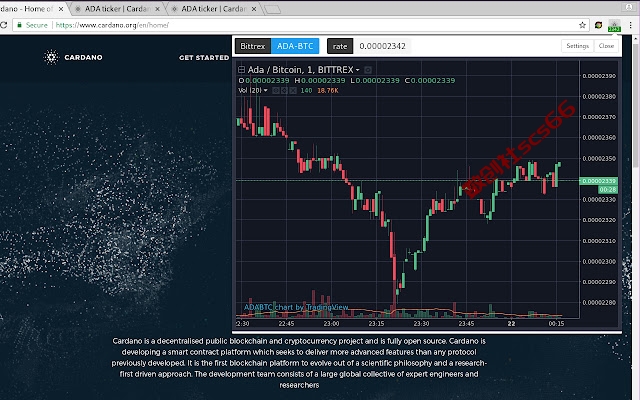Screen dimensions: 640x400
Task: Click the 0.00002390 price axis label
Action: click(599, 76)
